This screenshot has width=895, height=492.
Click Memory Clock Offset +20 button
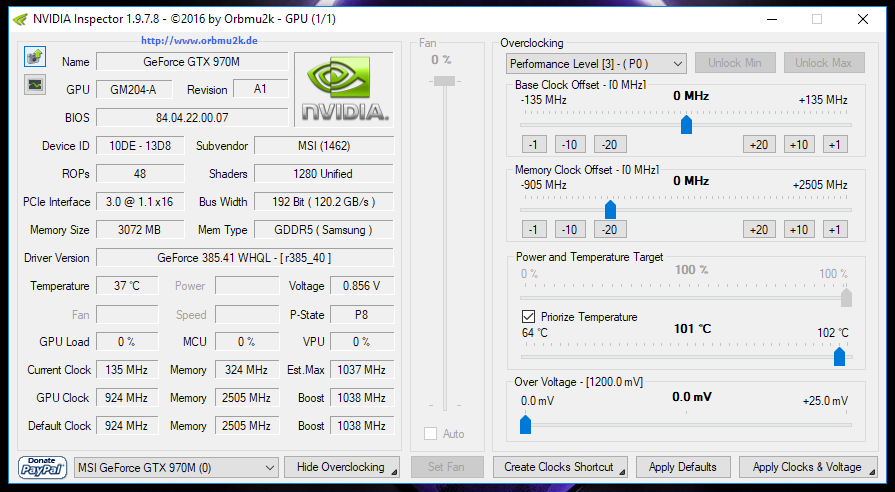tap(759, 229)
